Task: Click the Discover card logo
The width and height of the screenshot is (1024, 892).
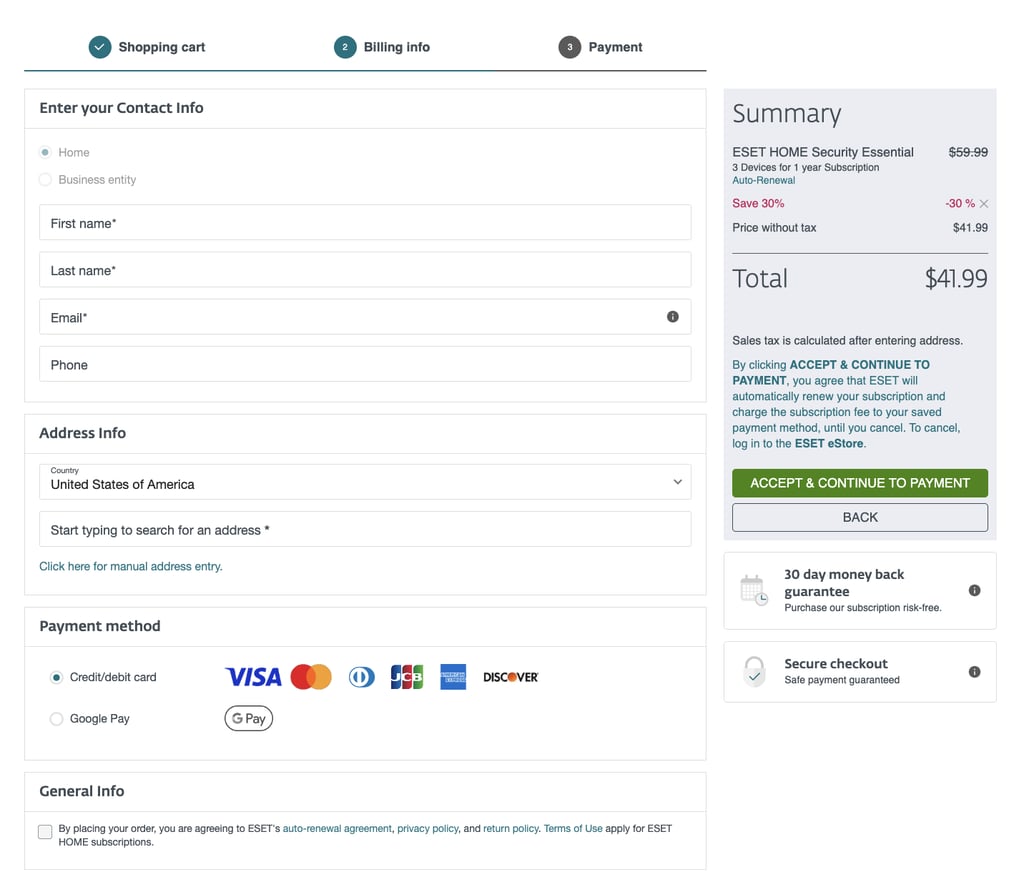Action: pos(511,677)
